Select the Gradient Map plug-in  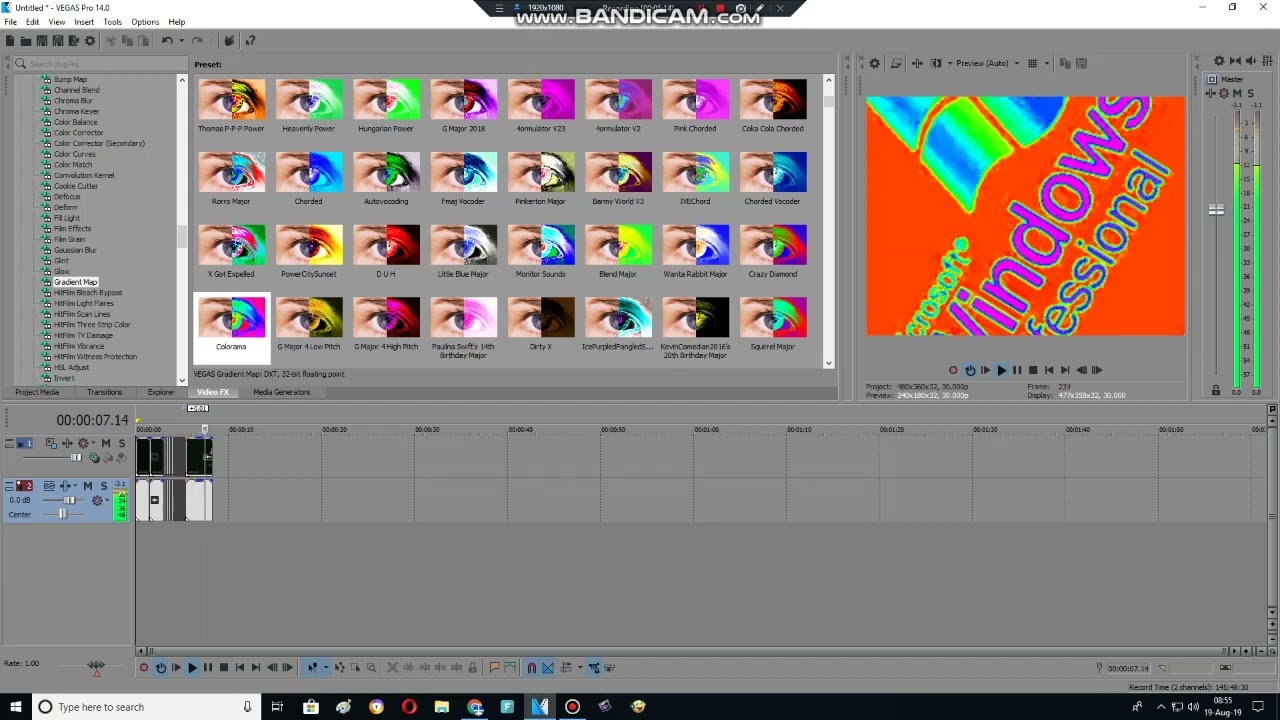(x=75, y=282)
